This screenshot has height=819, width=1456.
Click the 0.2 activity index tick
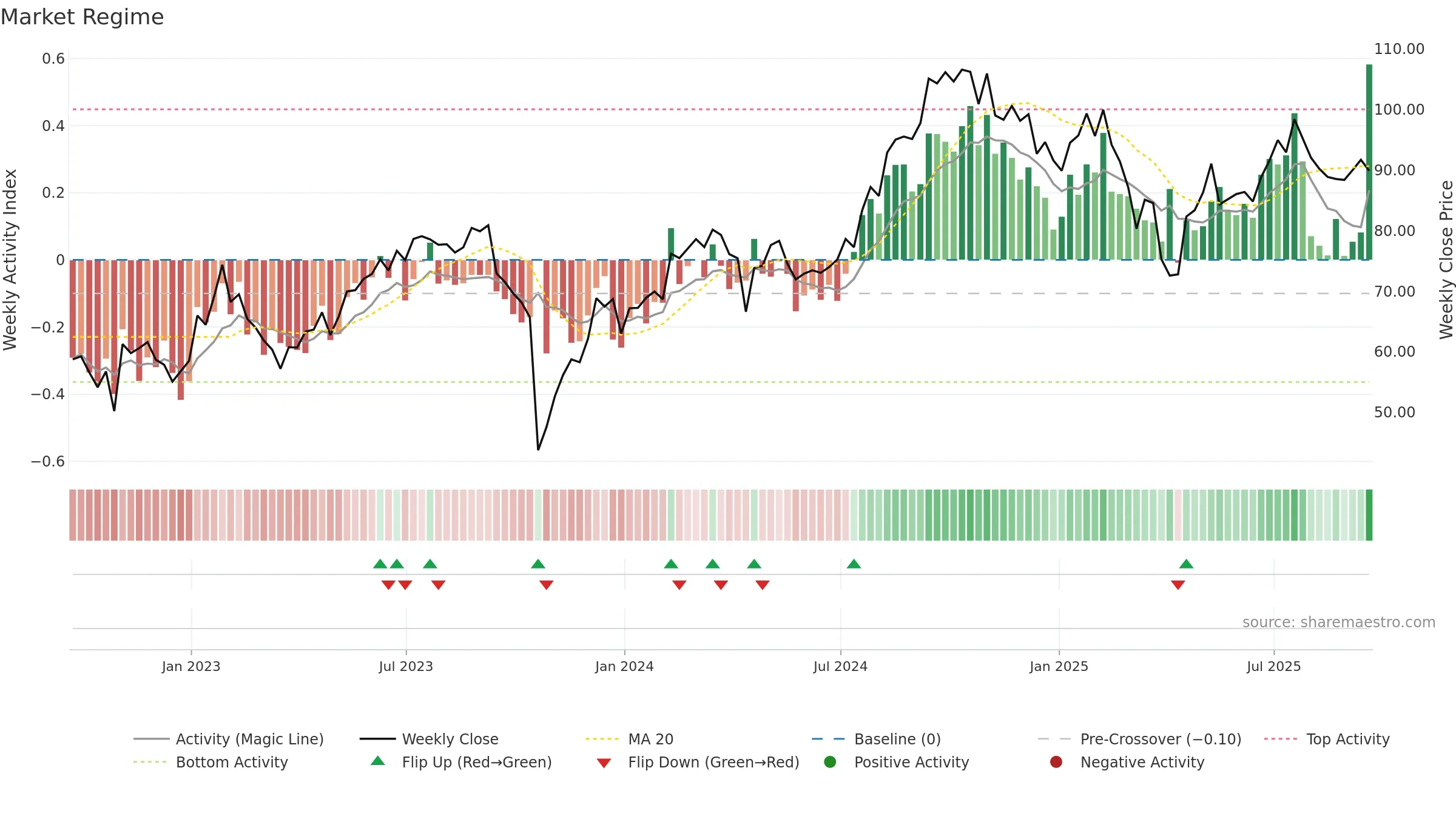click(x=53, y=193)
